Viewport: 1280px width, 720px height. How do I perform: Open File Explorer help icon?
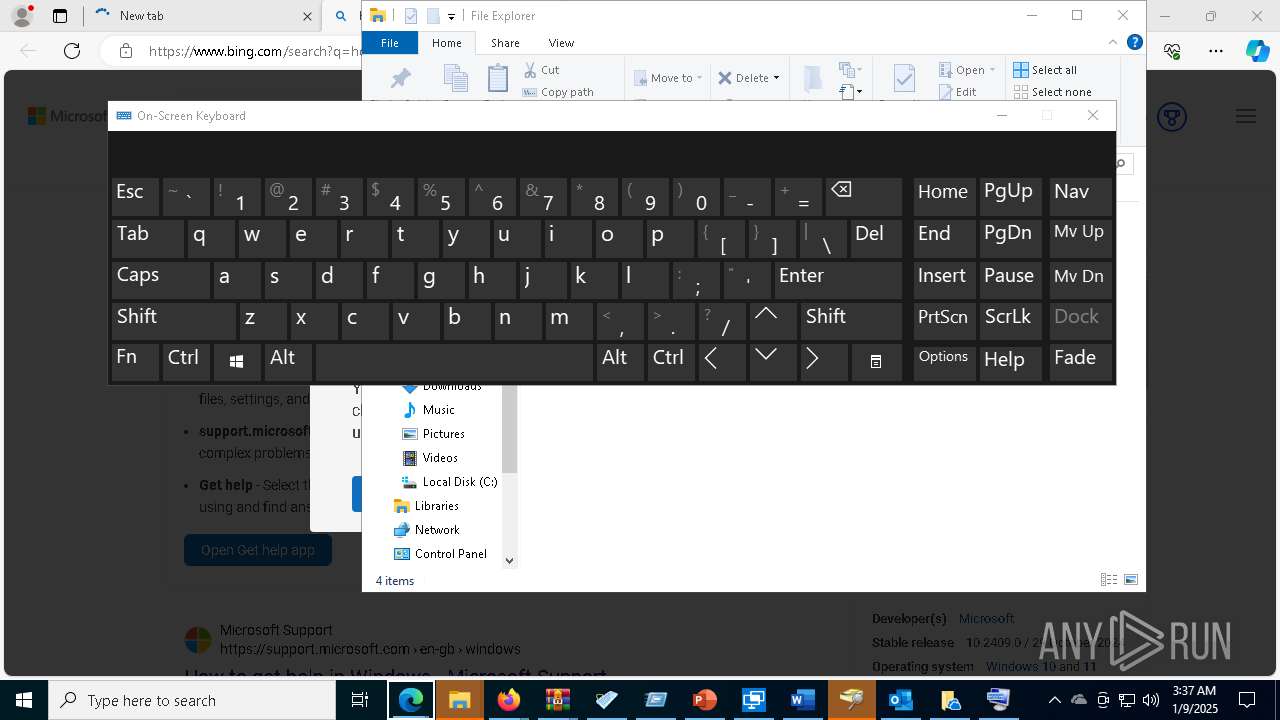coord(1134,42)
